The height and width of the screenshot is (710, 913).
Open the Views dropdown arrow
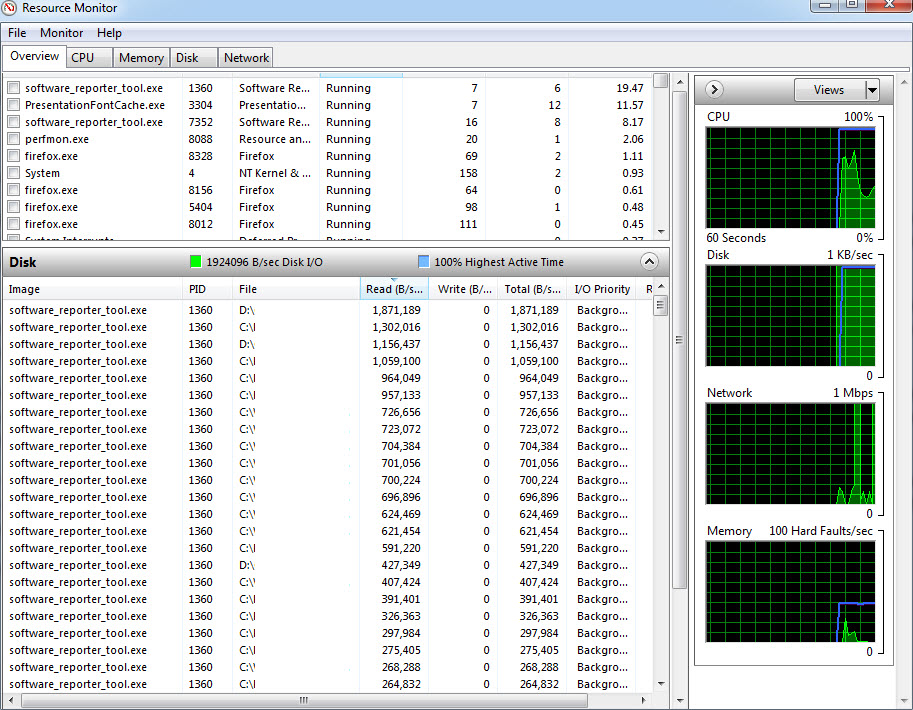(872, 90)
